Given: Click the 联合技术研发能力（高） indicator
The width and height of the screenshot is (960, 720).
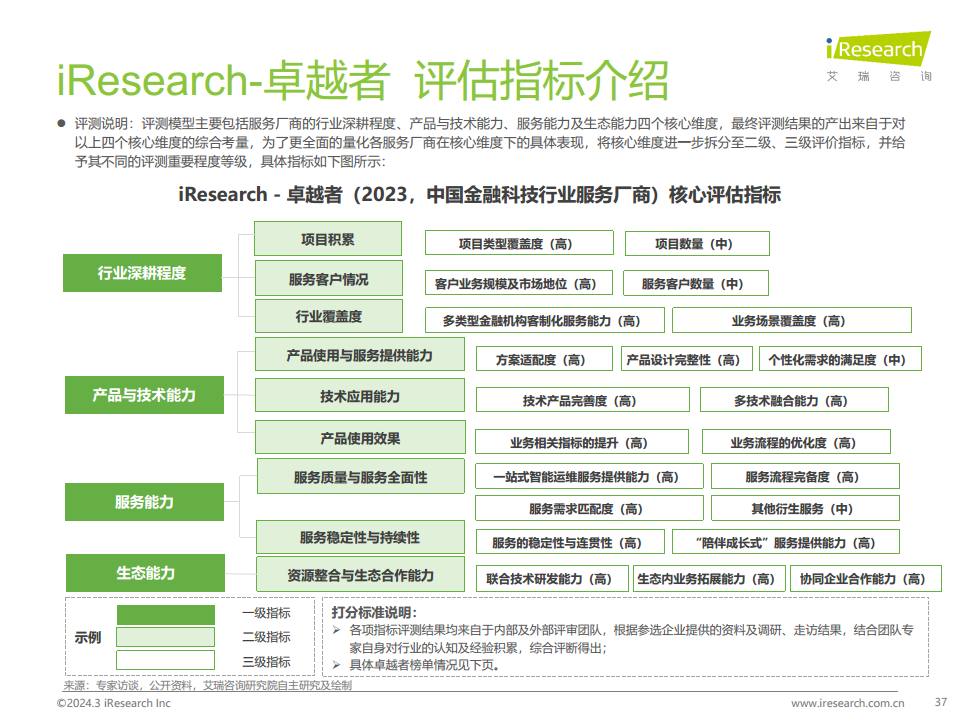Looking at the screenshot, I should (x=549, y=579).
